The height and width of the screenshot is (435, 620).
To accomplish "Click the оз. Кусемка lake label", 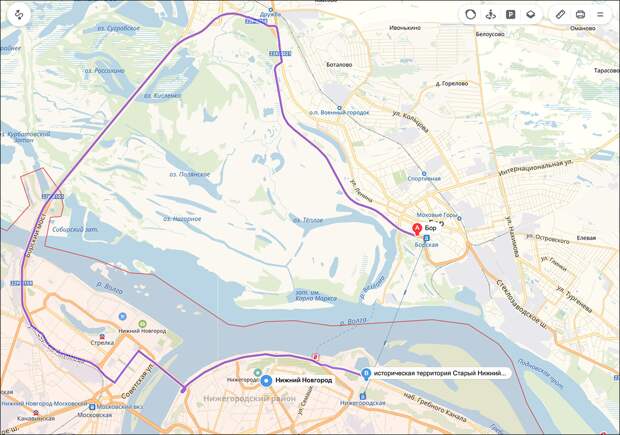I will point(162,96).
